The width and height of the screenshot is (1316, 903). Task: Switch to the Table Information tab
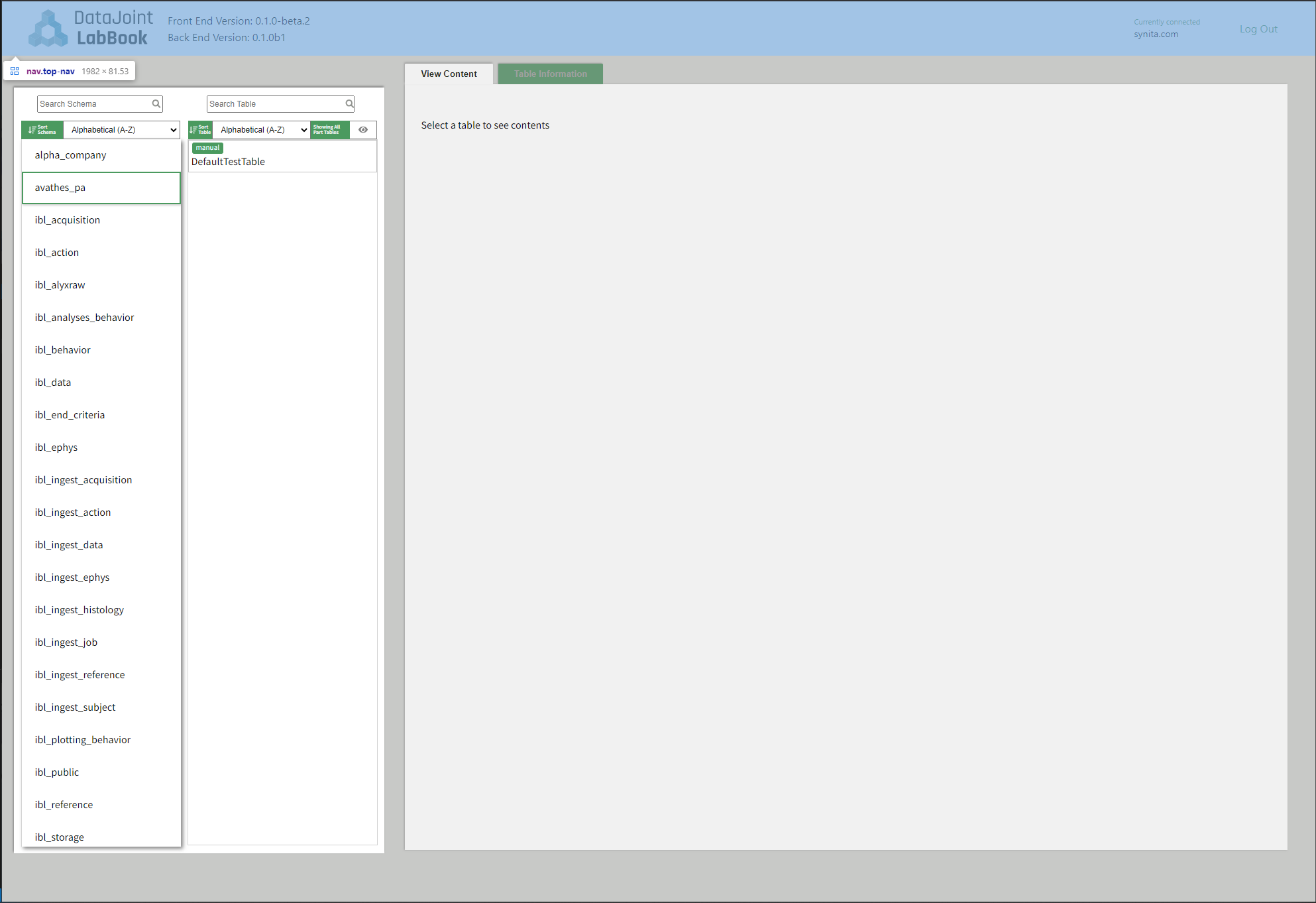(x=551, y=74)
